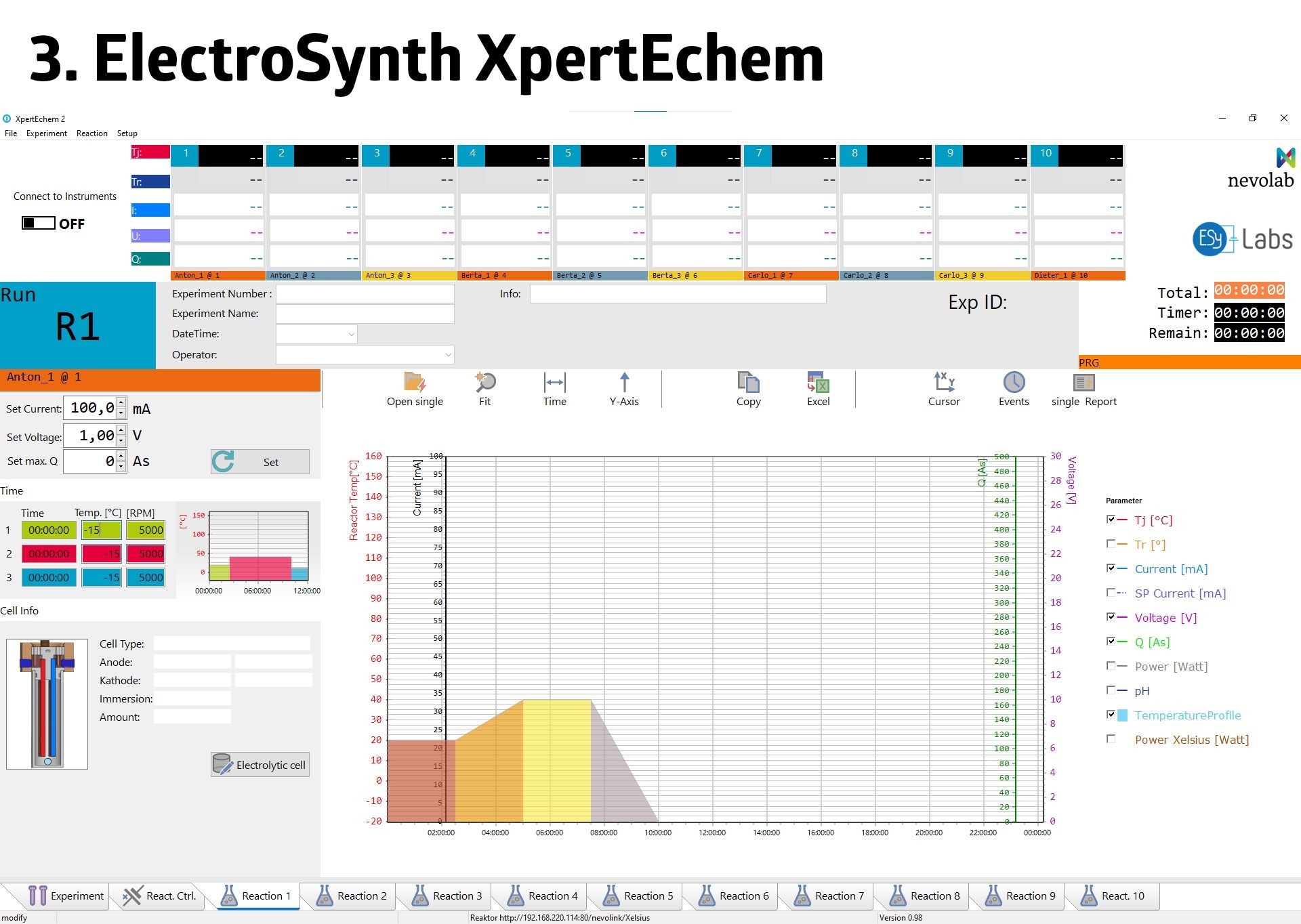Switch to the Reaction 8 tab
This screenshot has height=924, width=1301.
[925, 896]
